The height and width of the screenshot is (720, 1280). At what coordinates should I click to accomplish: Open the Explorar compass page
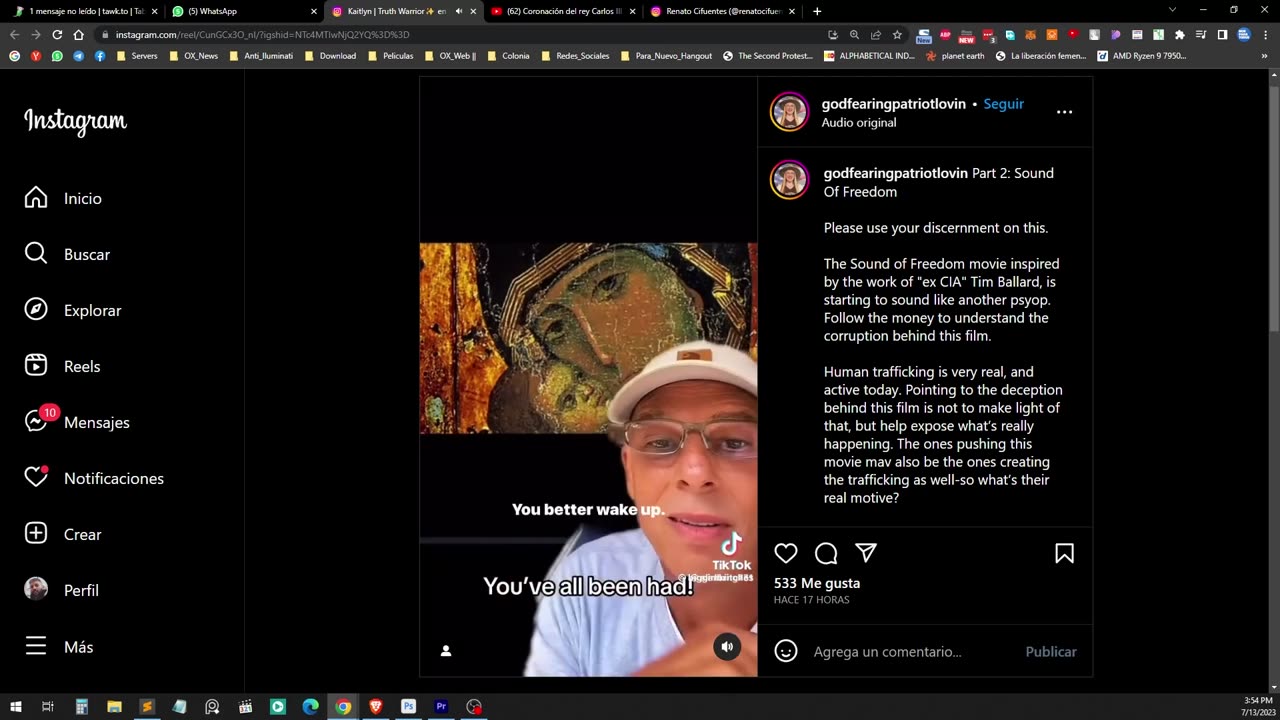73,310
